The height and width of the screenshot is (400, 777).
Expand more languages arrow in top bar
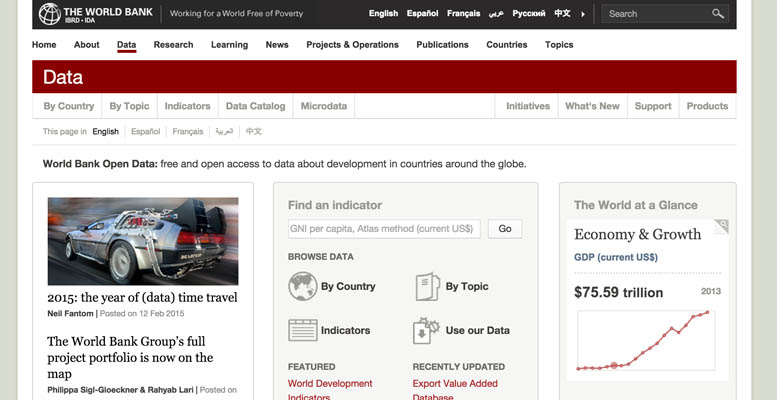pyautogui.click(x=583, y=14)
